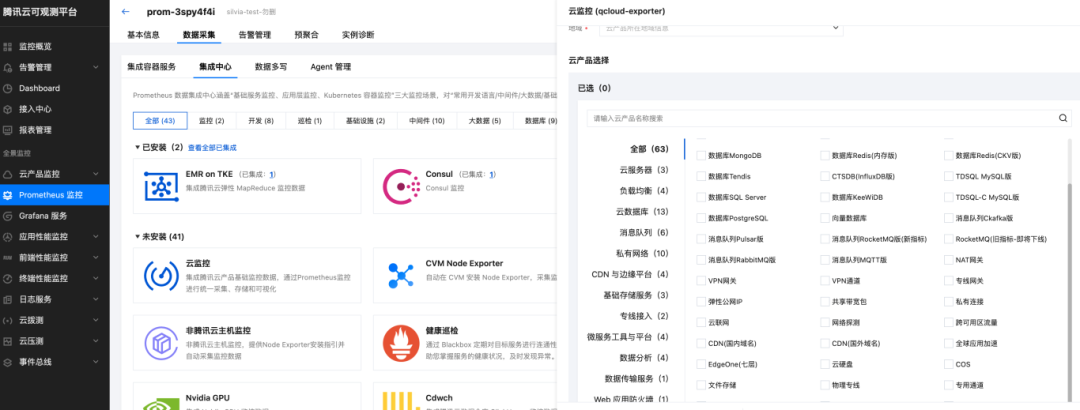Switch to the 告警管理 top tab

click(x=254, y=34)
